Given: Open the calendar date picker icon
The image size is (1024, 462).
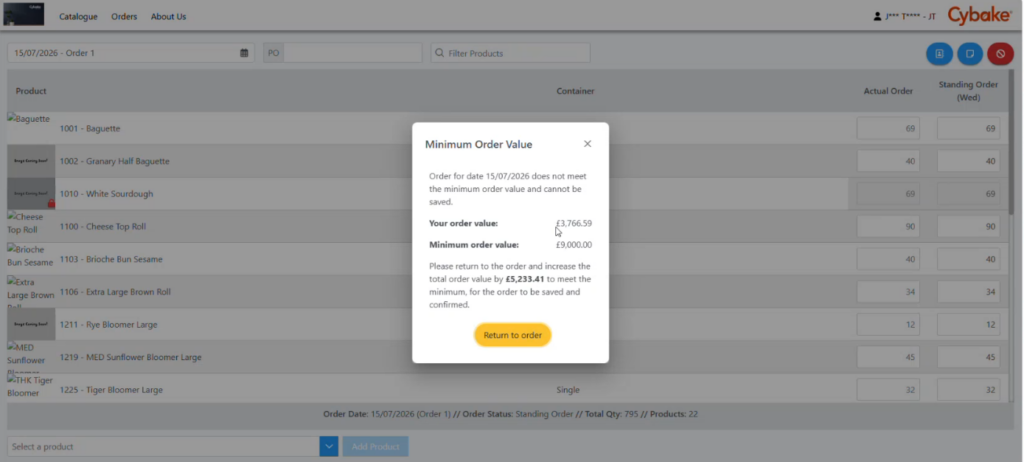Looking at the screenshot, I should click(244, 53).
